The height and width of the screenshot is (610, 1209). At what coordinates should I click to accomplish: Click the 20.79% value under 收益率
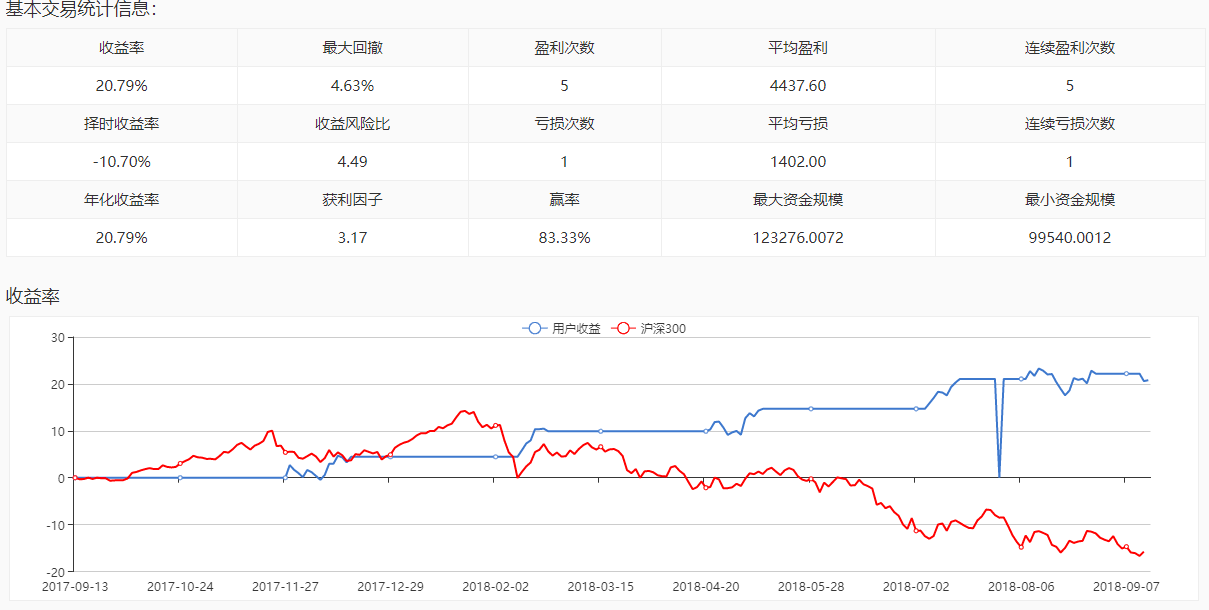click(121, 86)
